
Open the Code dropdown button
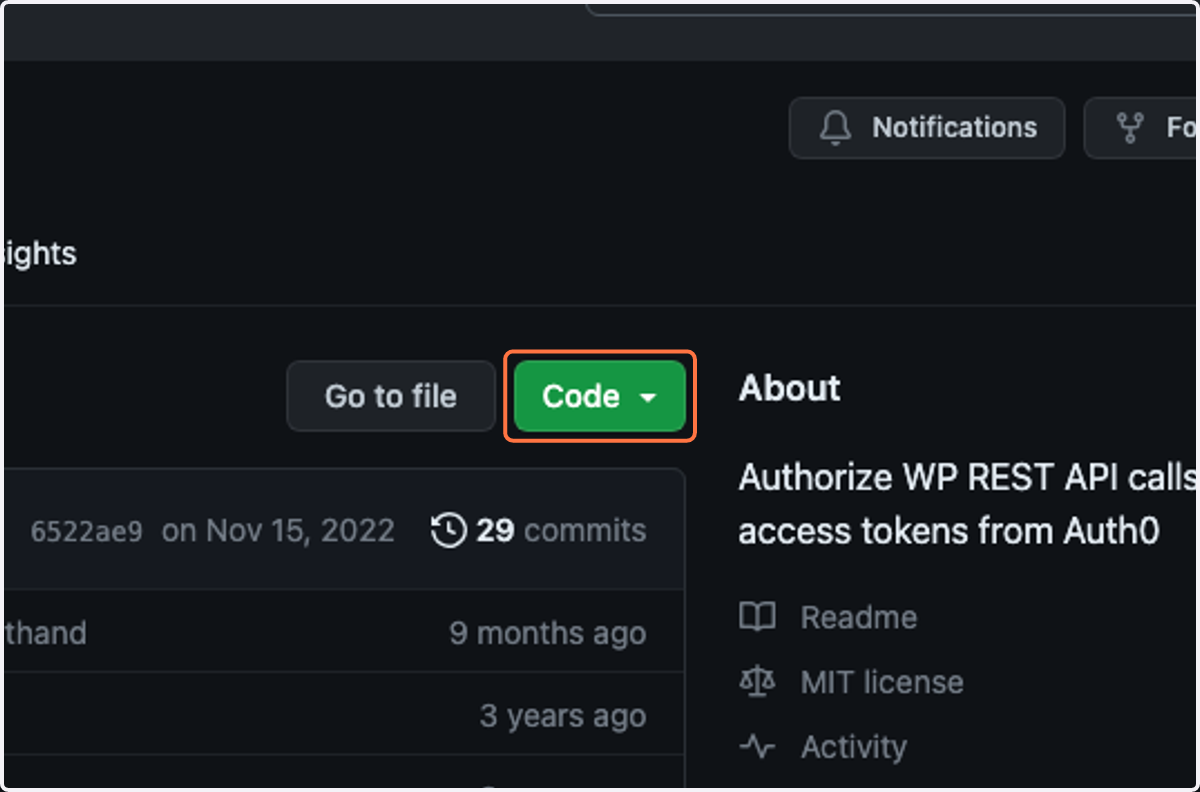pyautogui.click(x=599, y=396)
